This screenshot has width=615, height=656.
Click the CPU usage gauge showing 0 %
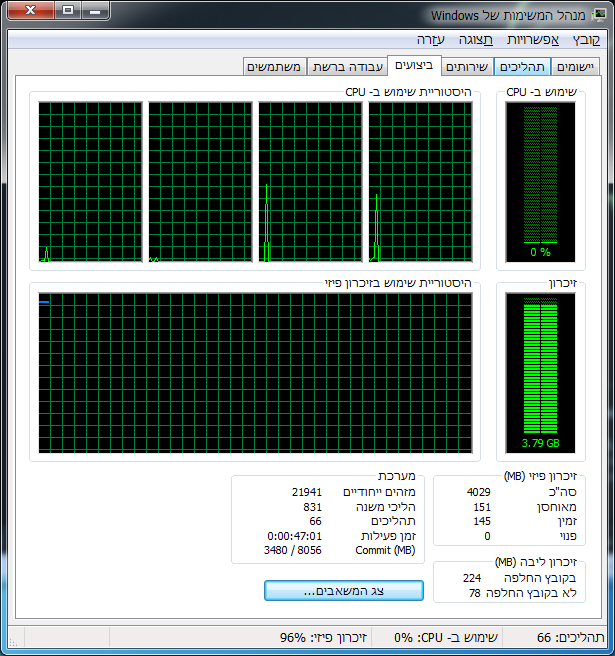point(540,182)
